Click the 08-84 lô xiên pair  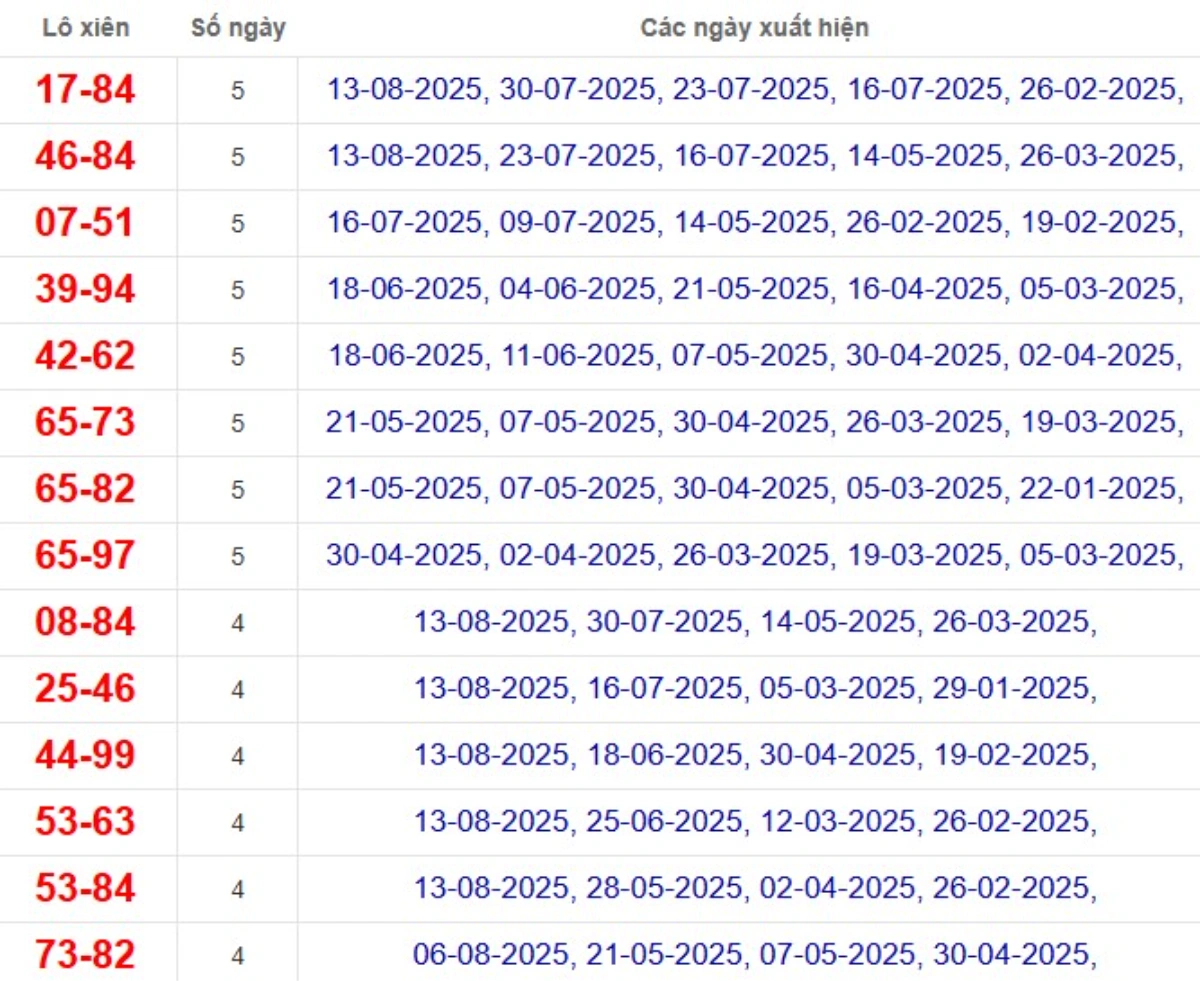85,622
